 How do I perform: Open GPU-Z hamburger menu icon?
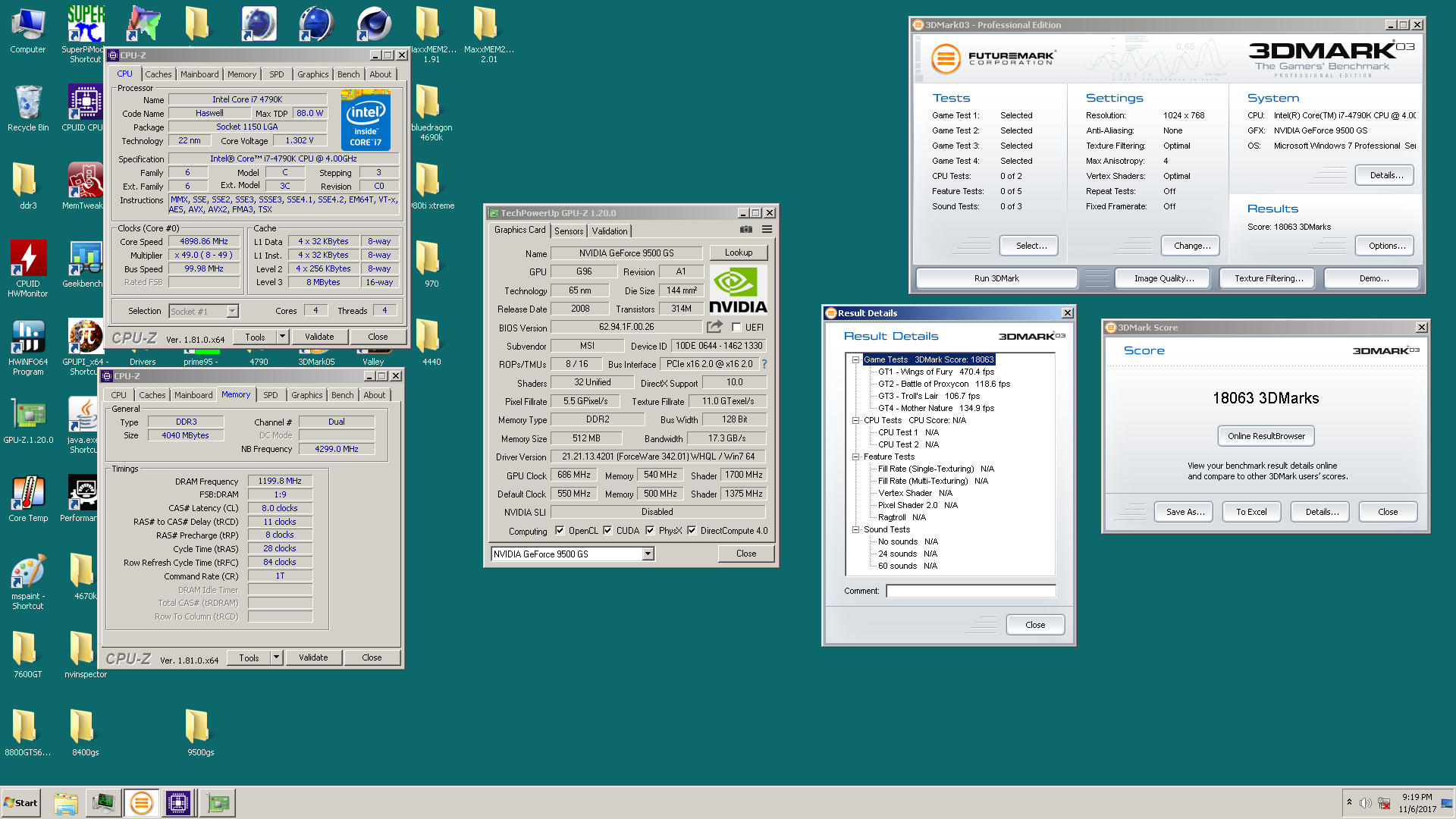pyautogui.click(x=767, y=229)
